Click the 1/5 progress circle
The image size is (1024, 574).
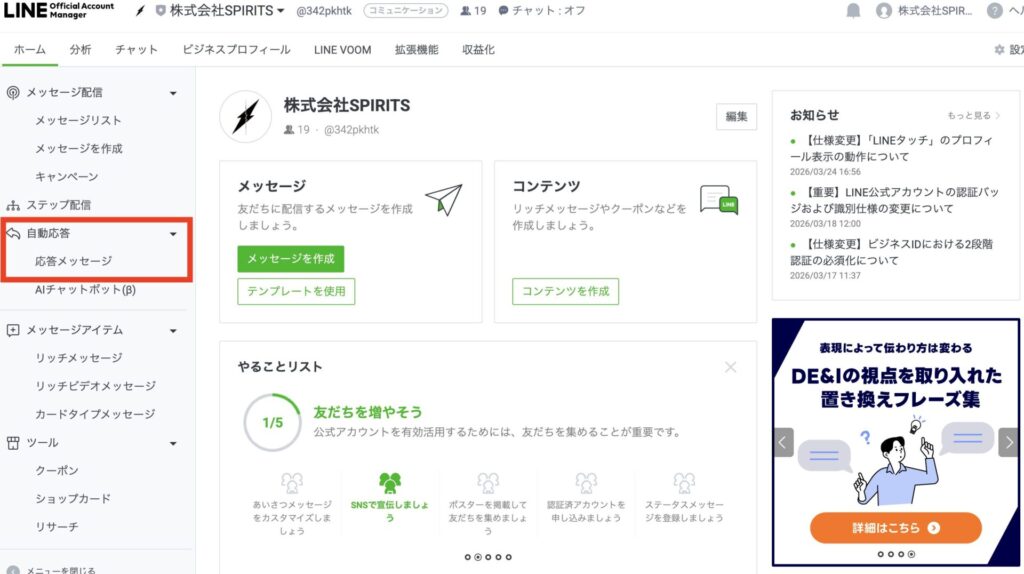pos(272,423)
